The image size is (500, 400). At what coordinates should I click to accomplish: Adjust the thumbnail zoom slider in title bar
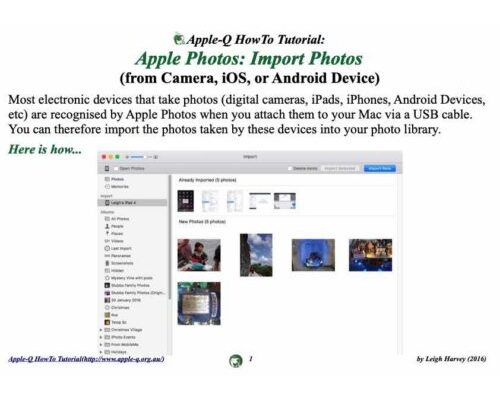click(x=137, y=157)
